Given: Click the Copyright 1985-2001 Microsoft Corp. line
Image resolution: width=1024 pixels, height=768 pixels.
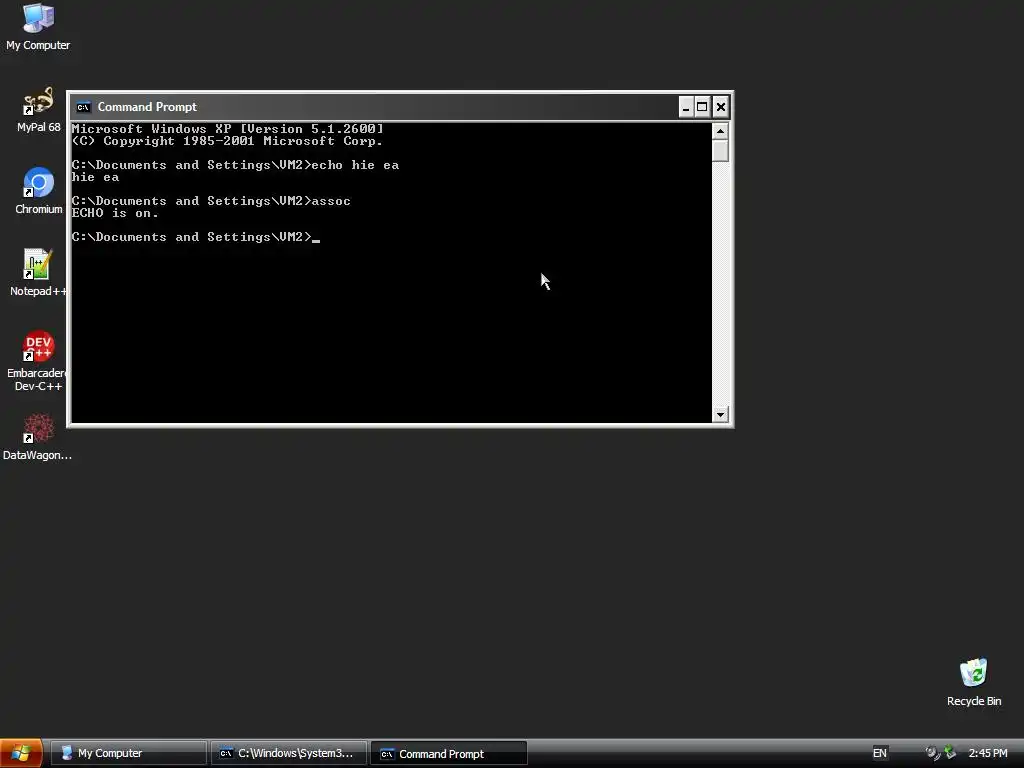Looking at the screenshot, I should (227, 141).
